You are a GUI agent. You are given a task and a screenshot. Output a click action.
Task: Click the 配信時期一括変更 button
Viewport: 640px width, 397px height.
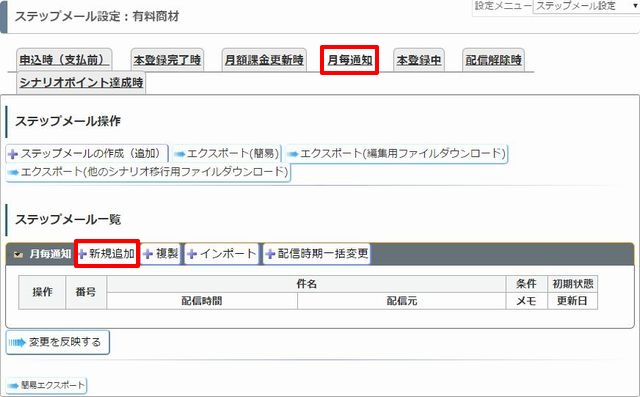(317, 253)
